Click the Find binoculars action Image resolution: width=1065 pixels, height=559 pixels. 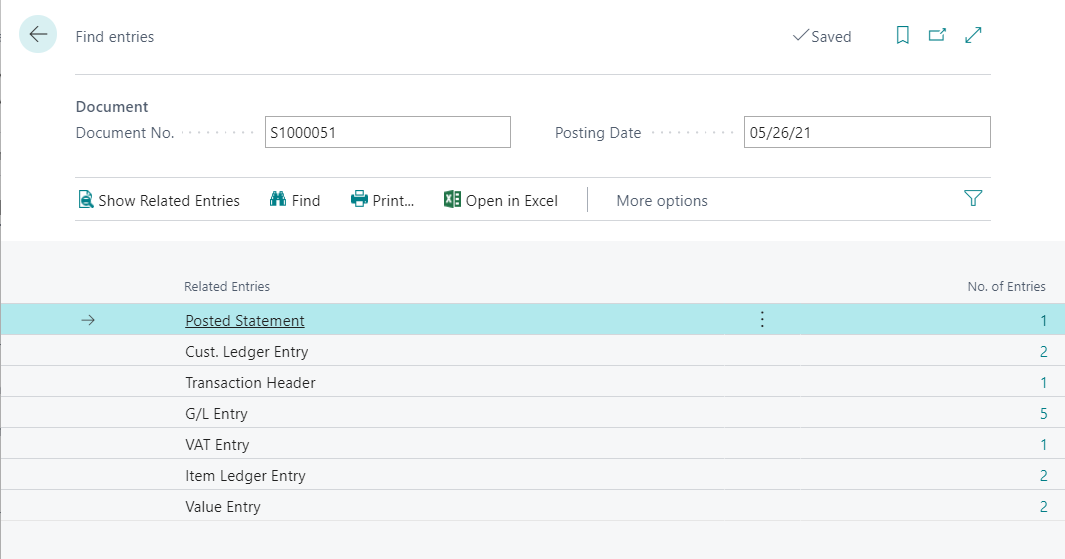click(x=295, y=200)
